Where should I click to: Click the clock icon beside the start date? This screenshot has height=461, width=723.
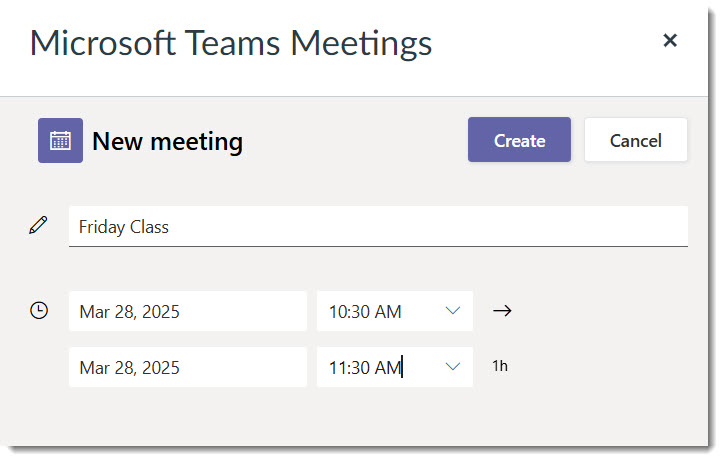point(39,310)
